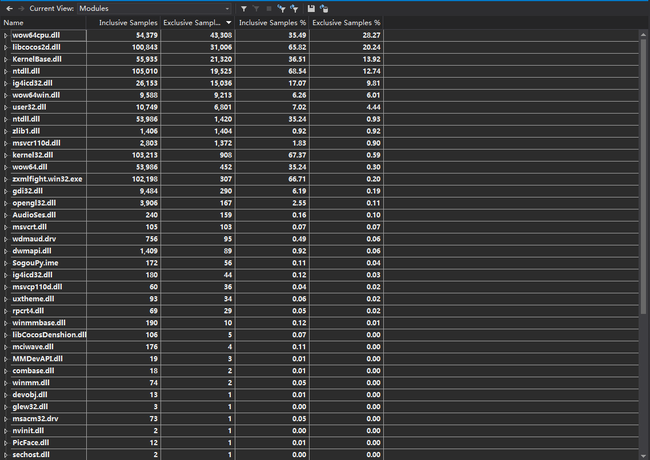This screenshot has width=650, height=460.
Task: Sort by Inclusive Samples % header
Action: (272, 23)
